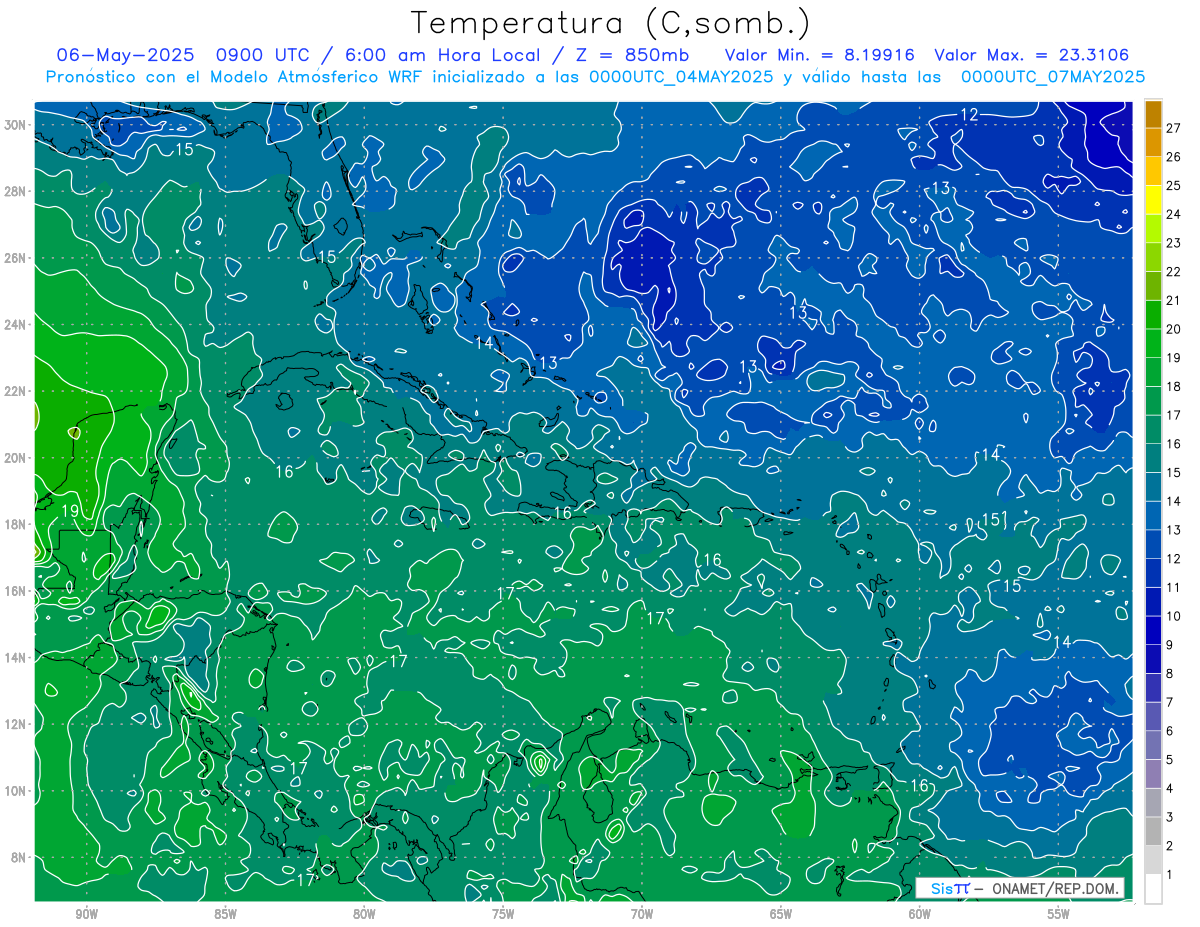Pick the purple swatch between 4 and 5

[1153, 774]
